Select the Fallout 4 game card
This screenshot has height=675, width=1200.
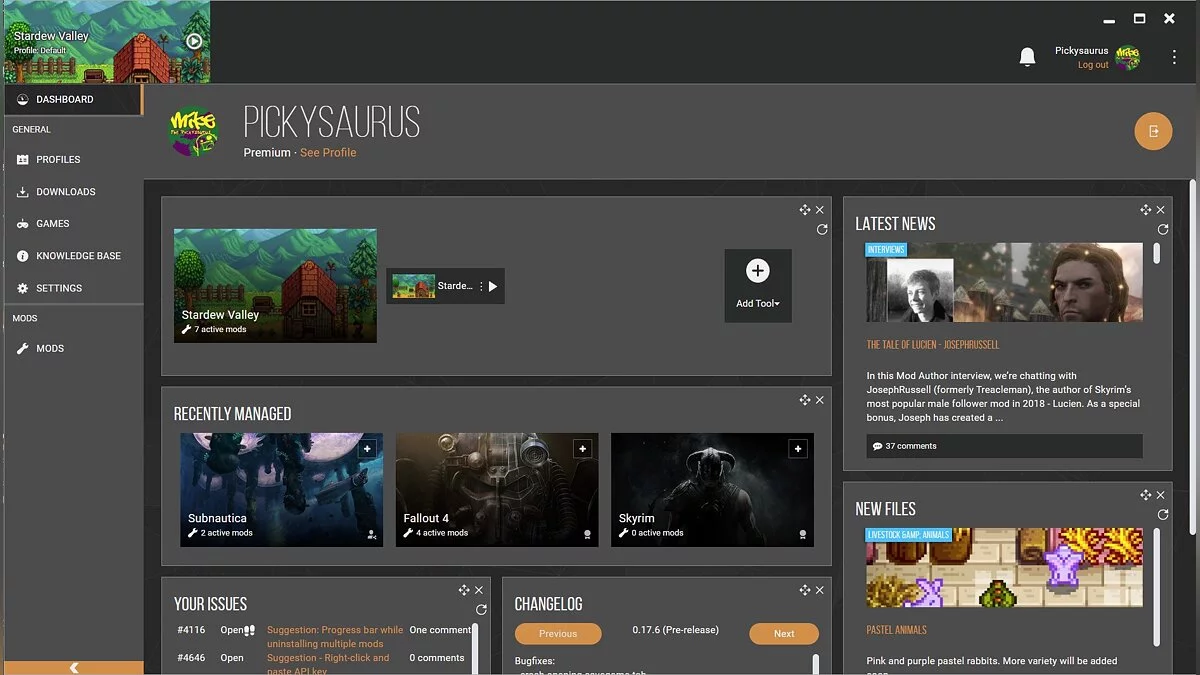pyautogui.click(x=497, y=490)
